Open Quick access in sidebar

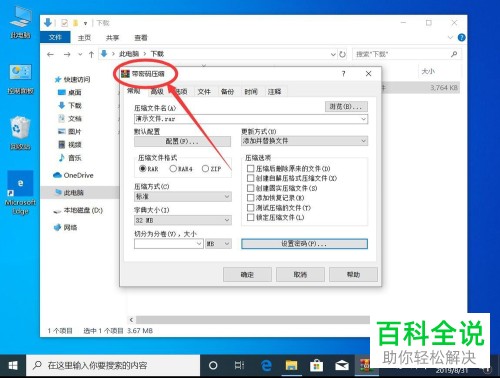coord(72,79)
